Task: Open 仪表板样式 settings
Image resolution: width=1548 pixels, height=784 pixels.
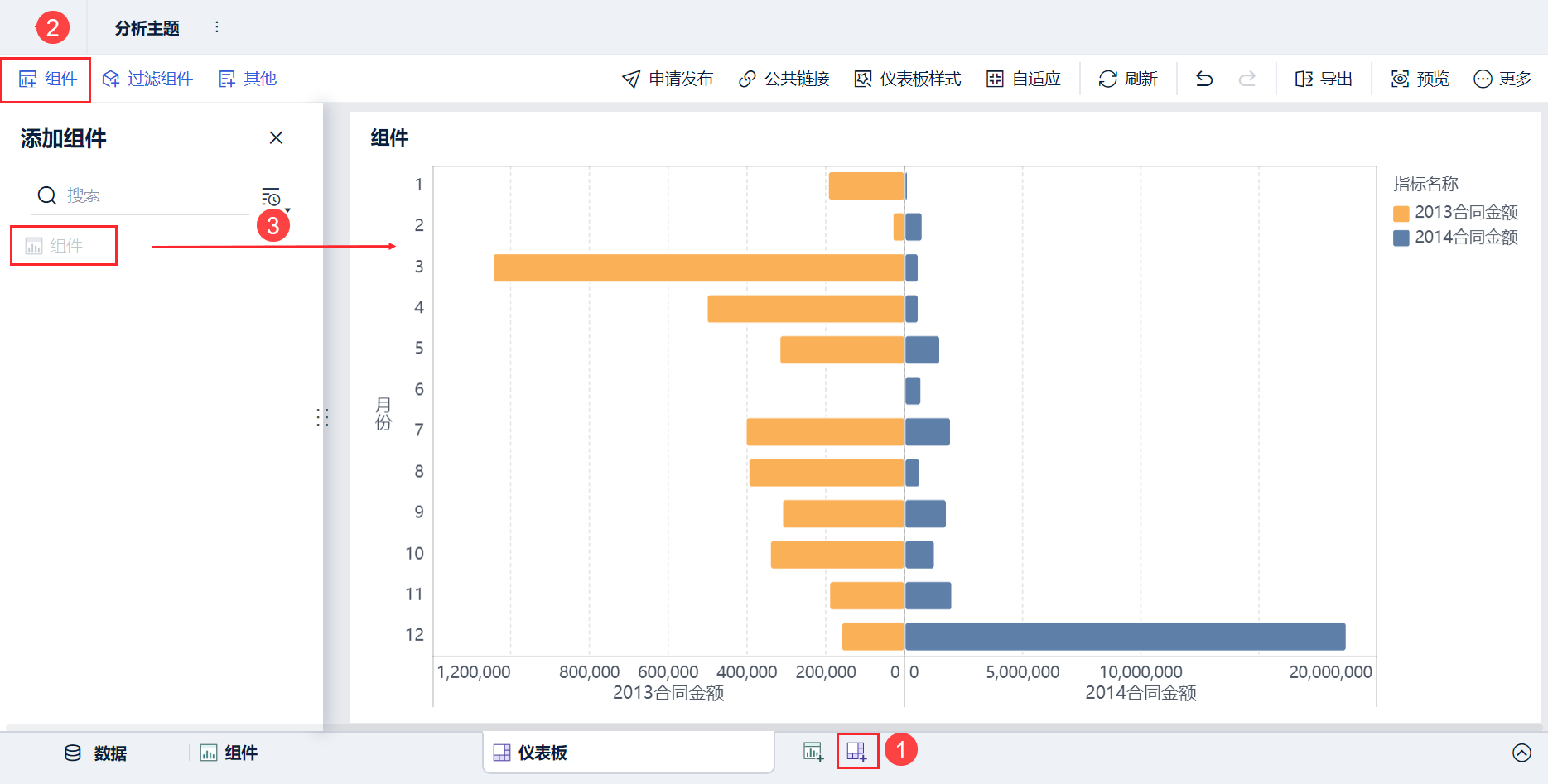Action: coord(908,79)
